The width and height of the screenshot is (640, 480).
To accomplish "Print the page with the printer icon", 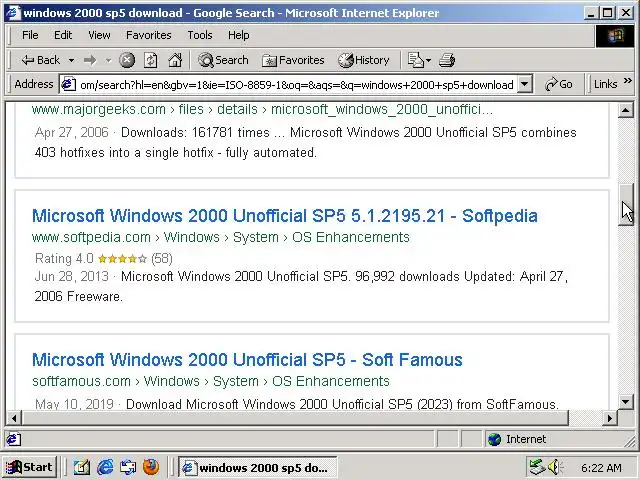I will [x=447, y=60].
